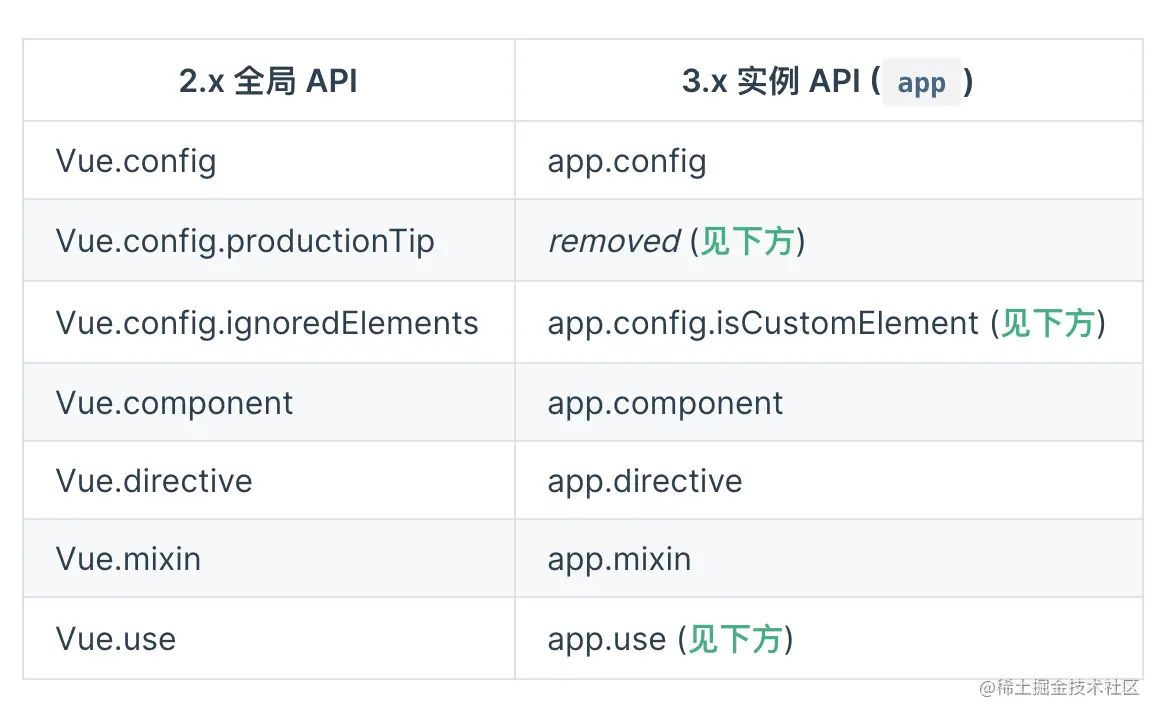Open the 见下方 link beside removed
Screen dimensions: 1160x718
pos(747,242)
